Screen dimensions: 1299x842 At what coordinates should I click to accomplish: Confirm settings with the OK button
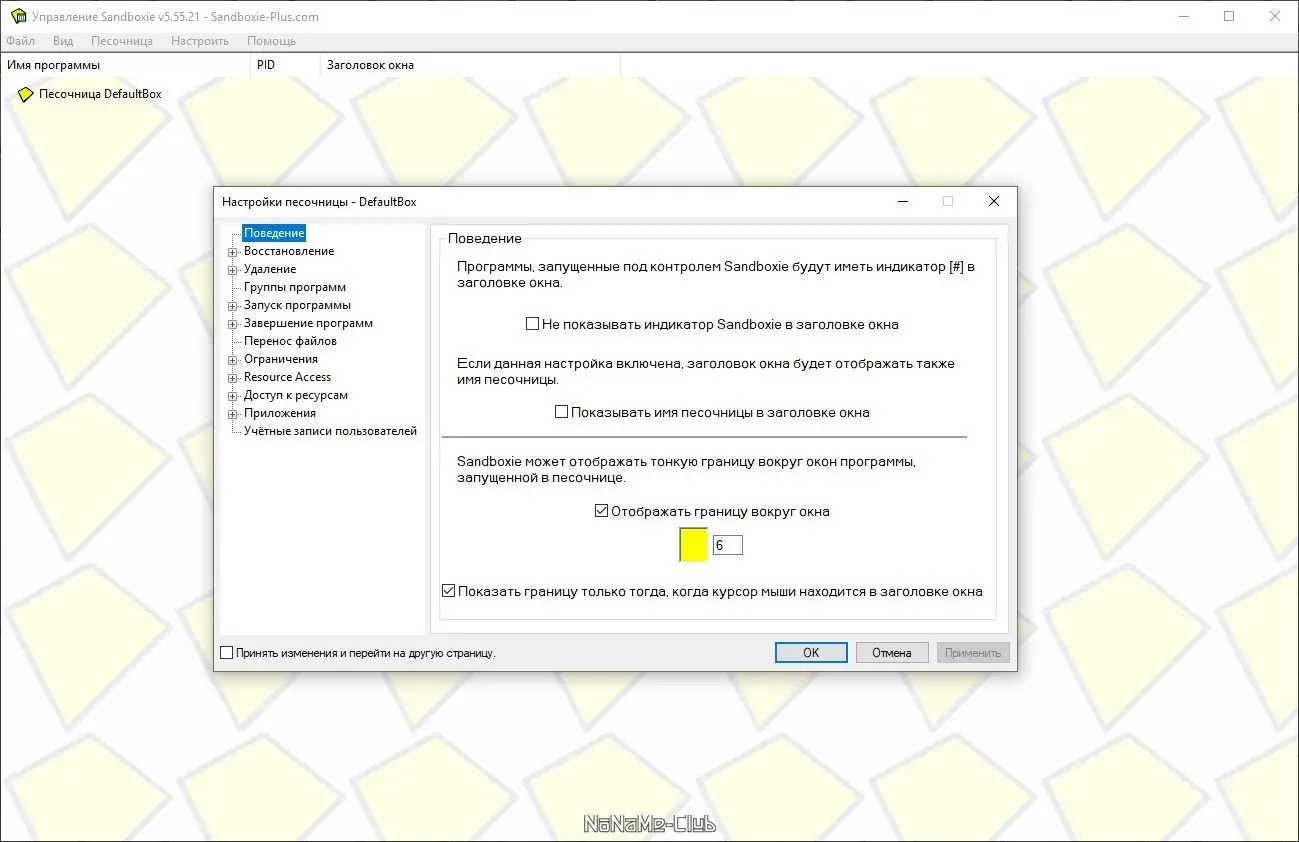click(811, 653)
